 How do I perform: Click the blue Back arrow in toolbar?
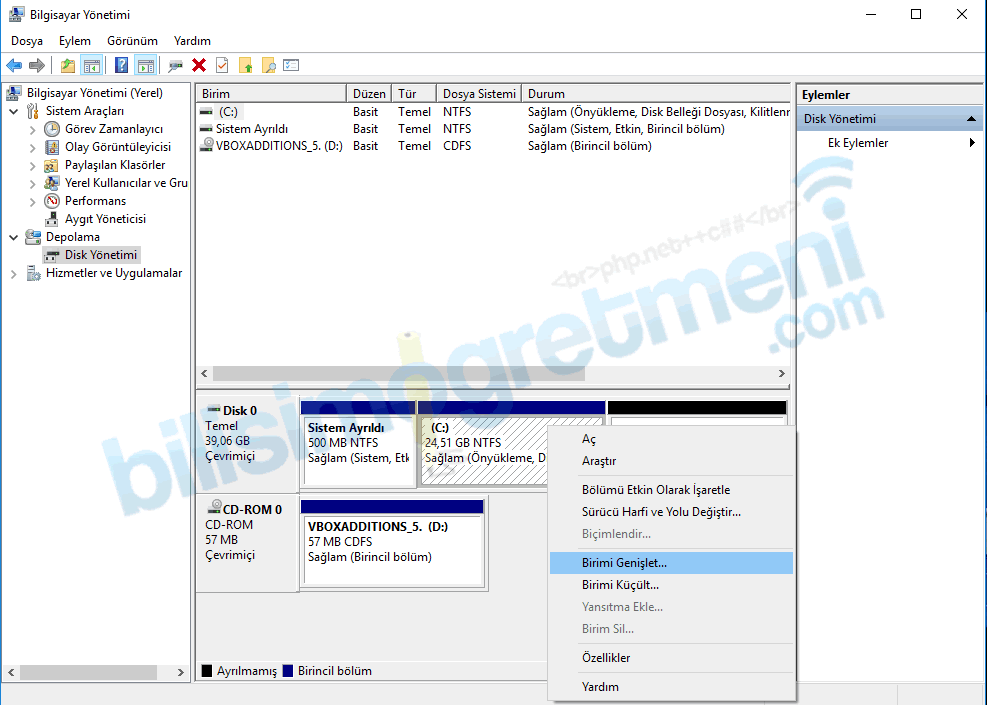point(14,66)
